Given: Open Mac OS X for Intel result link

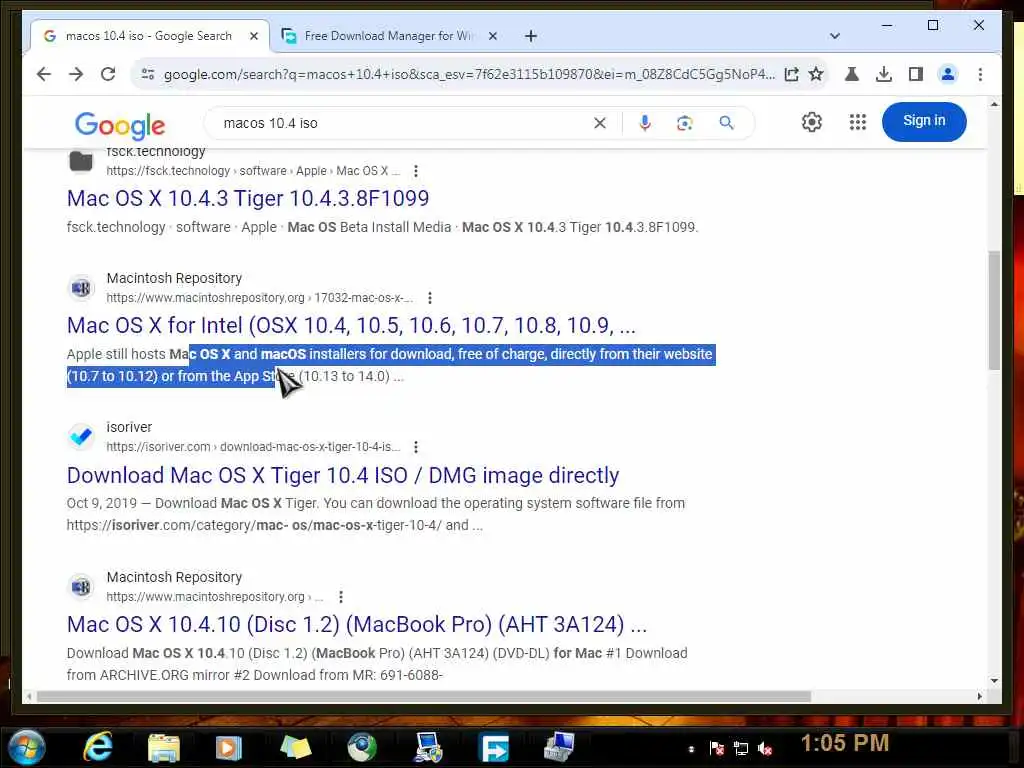Looking at the screenshot, I should click(x=351, y=325).
